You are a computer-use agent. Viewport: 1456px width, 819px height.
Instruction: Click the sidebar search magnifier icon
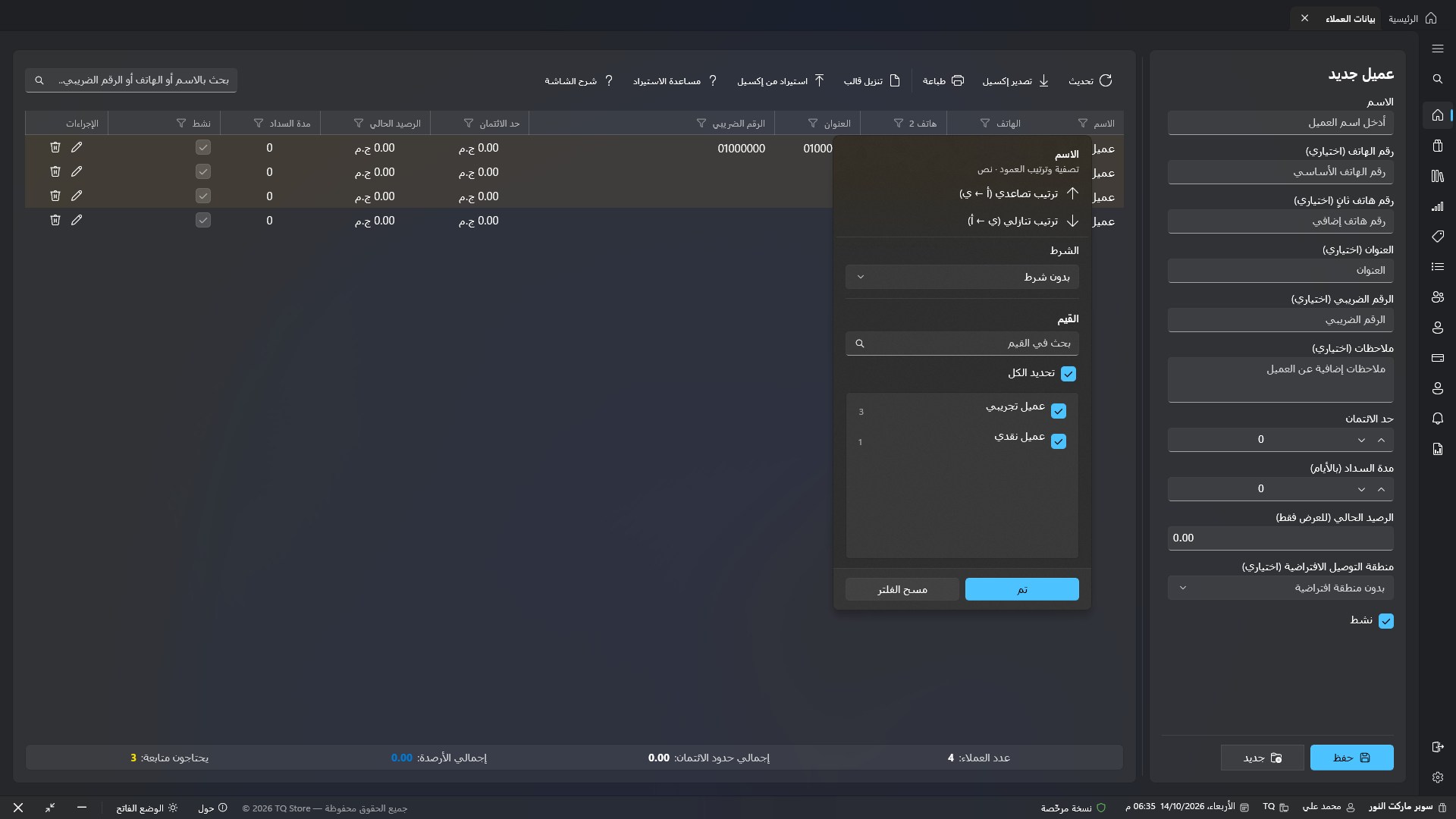1437,79
